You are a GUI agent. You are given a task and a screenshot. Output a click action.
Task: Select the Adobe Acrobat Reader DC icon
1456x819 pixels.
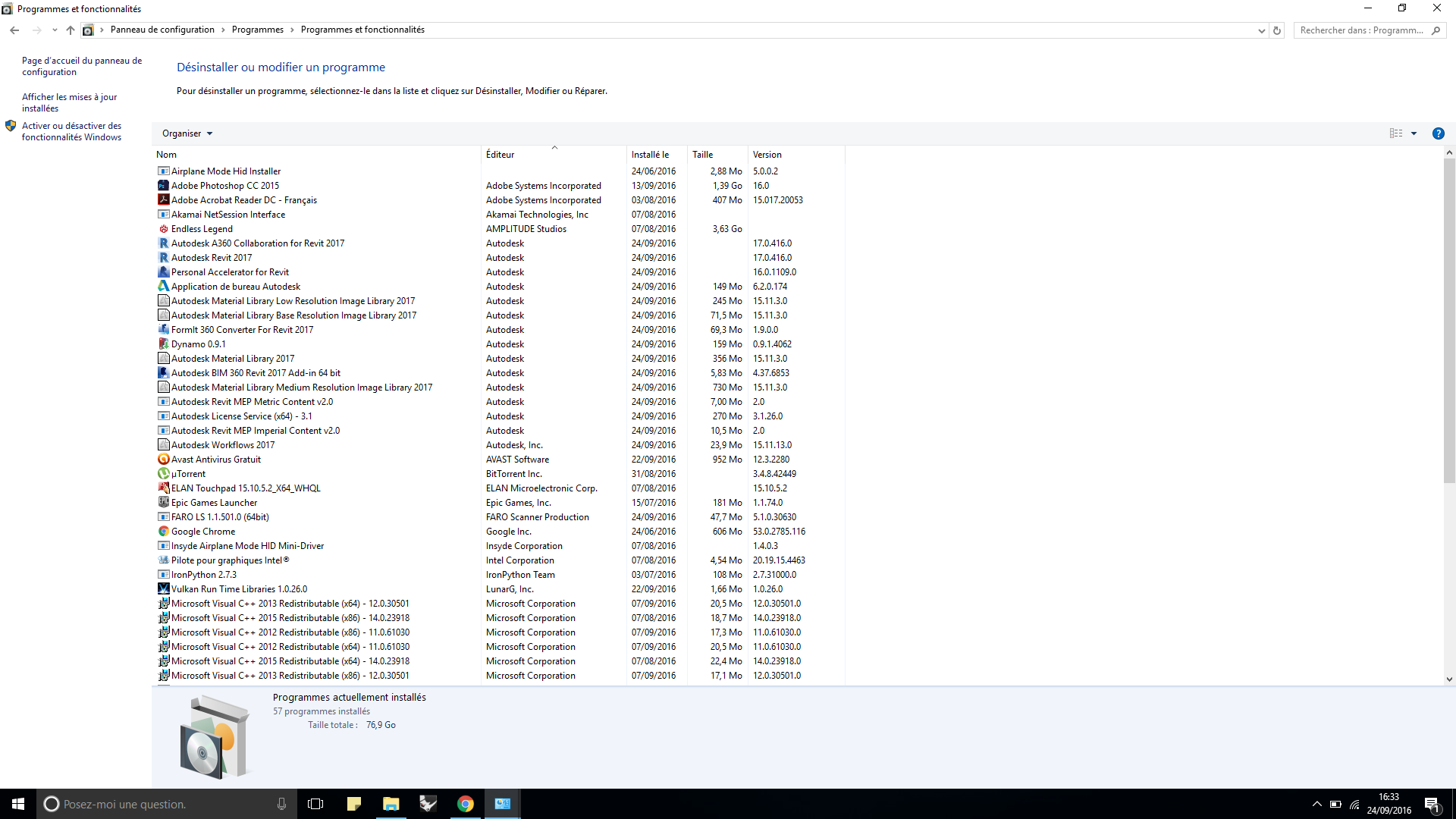pos(163,200)
